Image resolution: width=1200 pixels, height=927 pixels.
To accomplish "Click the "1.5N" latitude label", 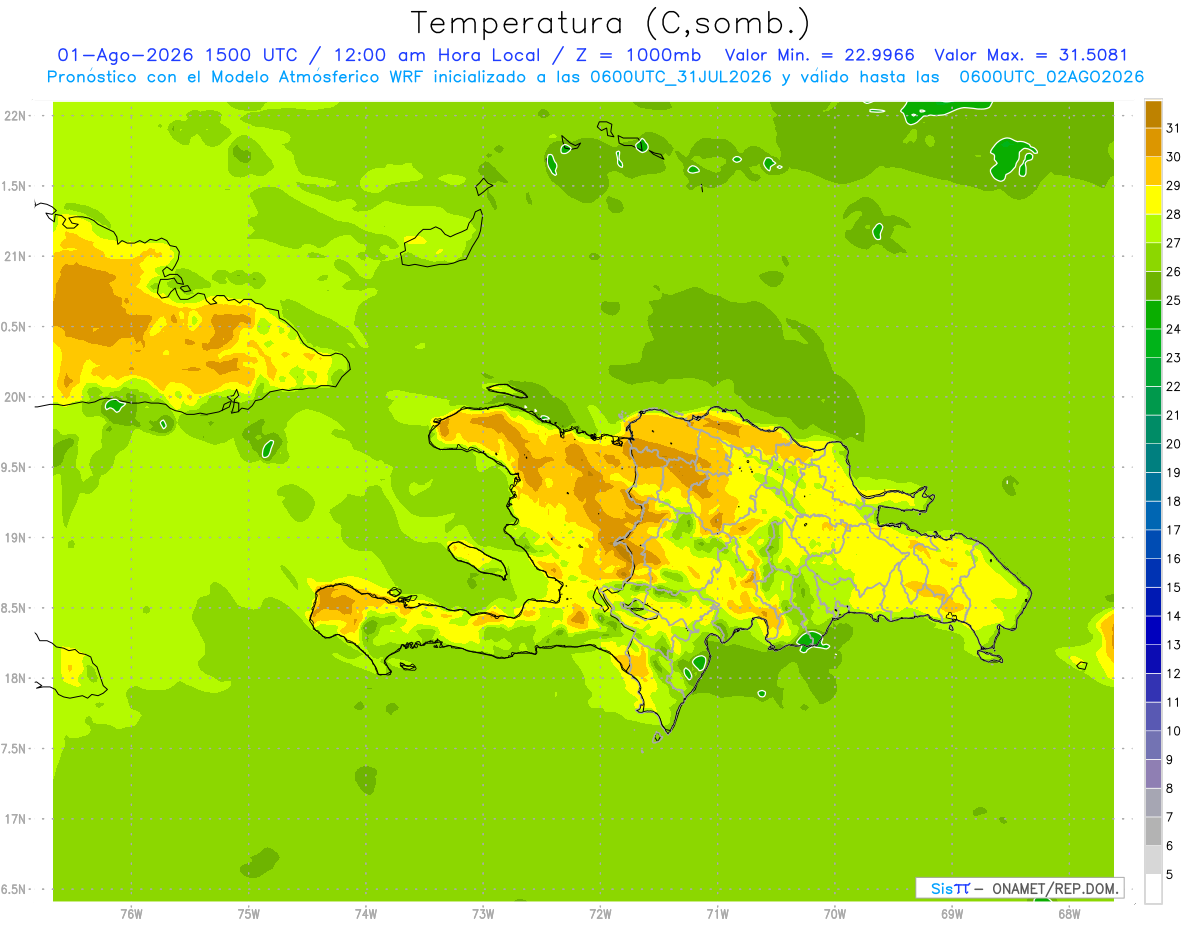I will click(x=14, y=186).
